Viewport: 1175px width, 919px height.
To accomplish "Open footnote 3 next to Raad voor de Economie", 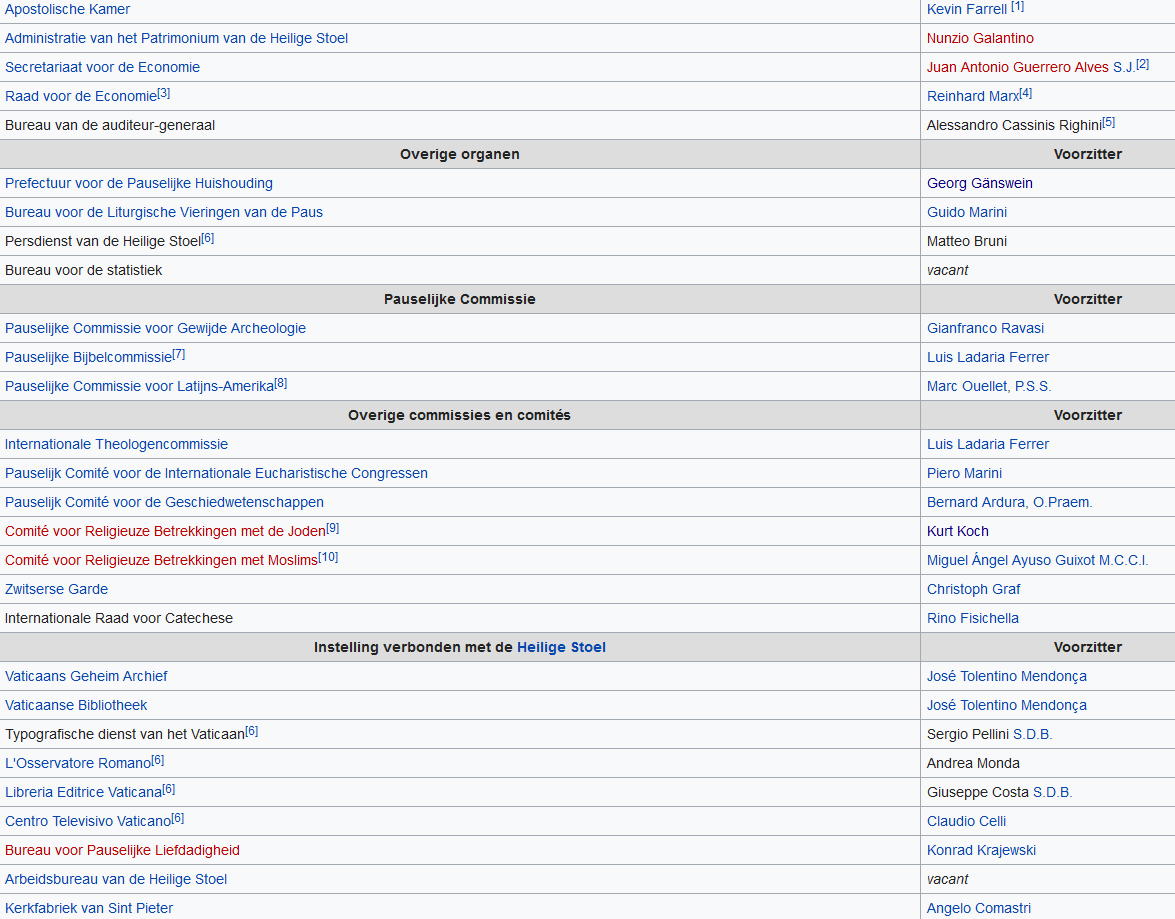I will click(164, 93).
